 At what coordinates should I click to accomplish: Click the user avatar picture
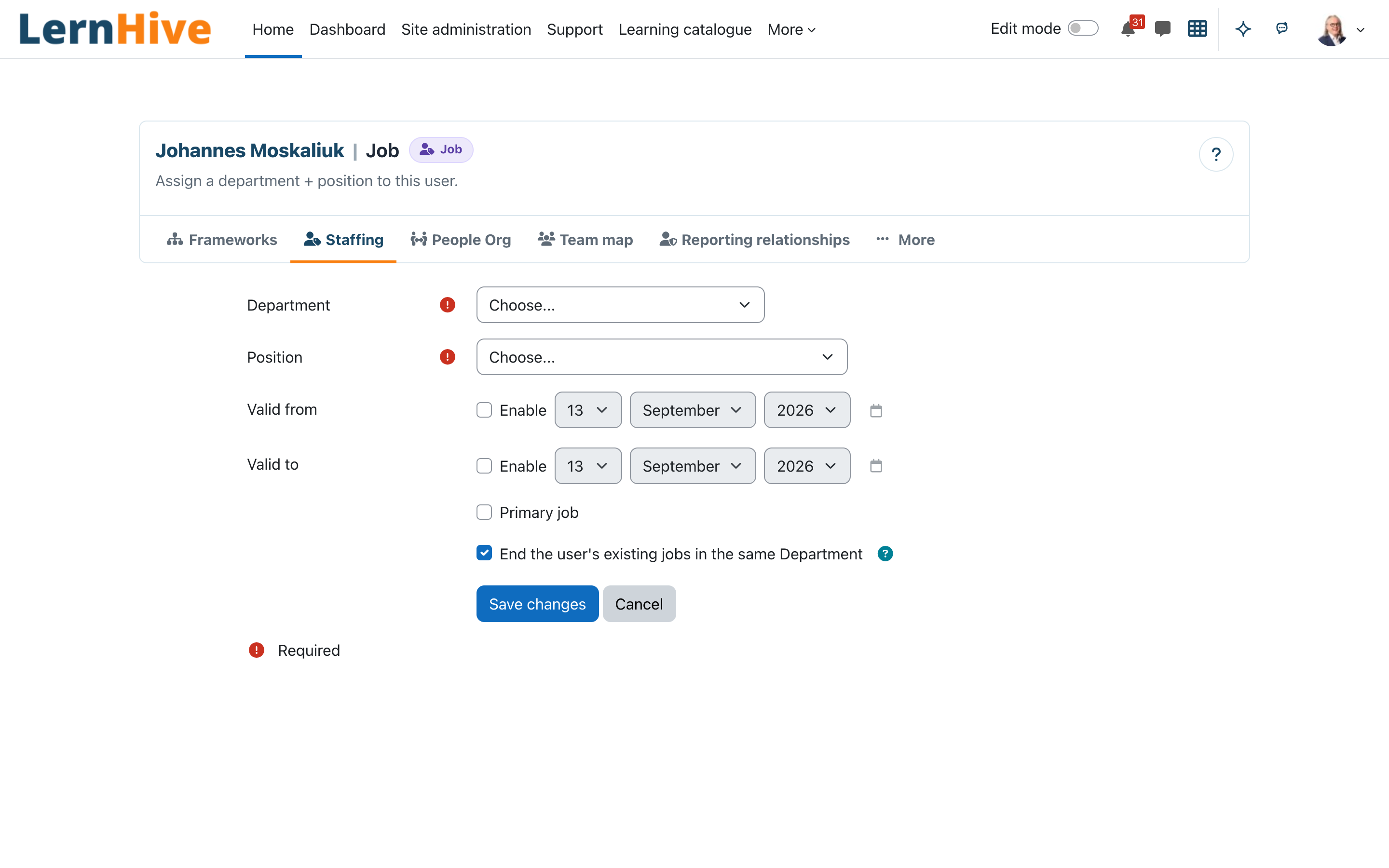[x=1332, y=30]
